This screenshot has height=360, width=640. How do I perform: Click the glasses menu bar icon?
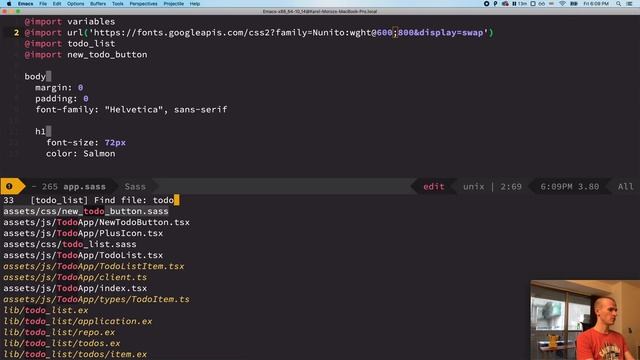click(x=542, y=4)
